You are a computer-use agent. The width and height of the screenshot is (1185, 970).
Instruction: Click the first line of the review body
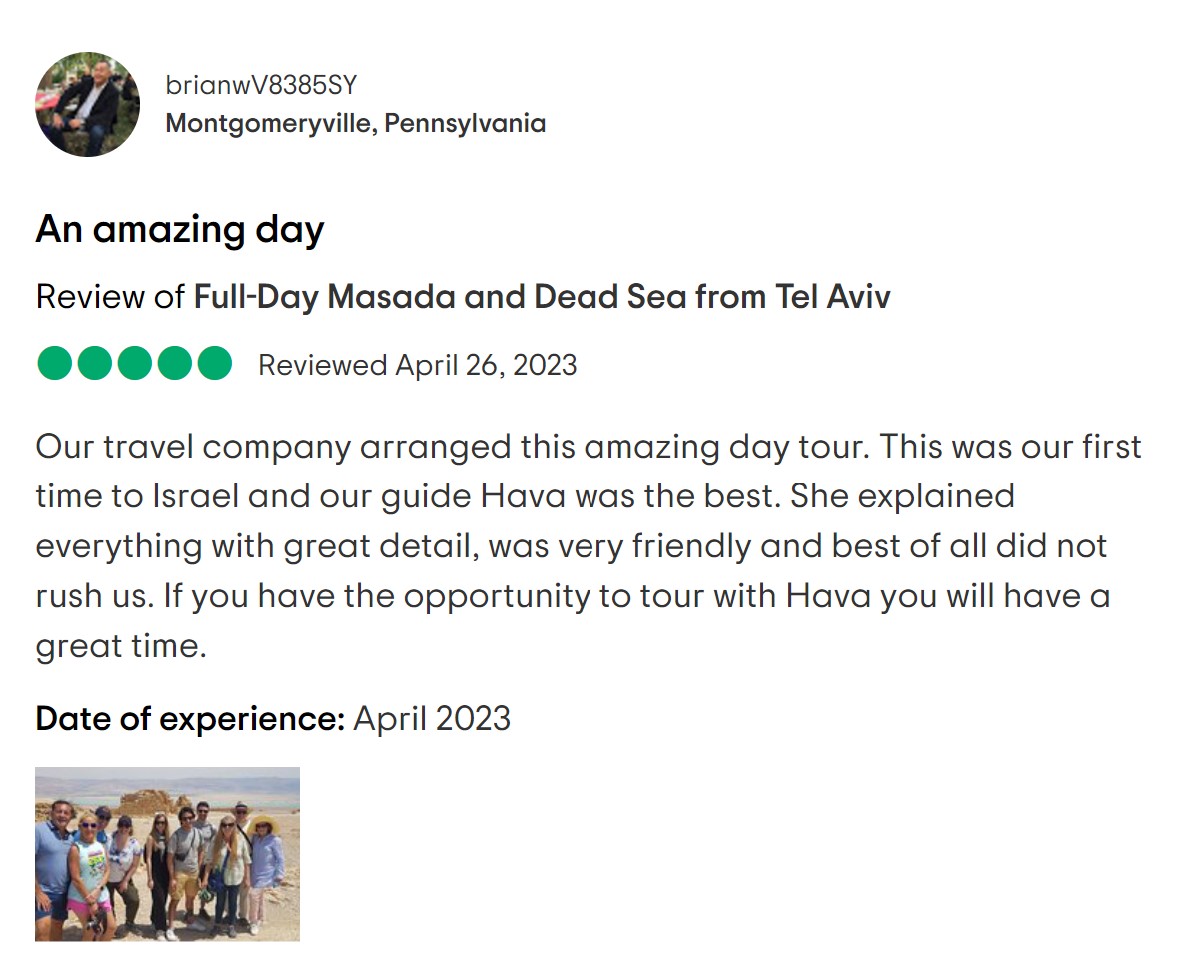tap(589, 447)
